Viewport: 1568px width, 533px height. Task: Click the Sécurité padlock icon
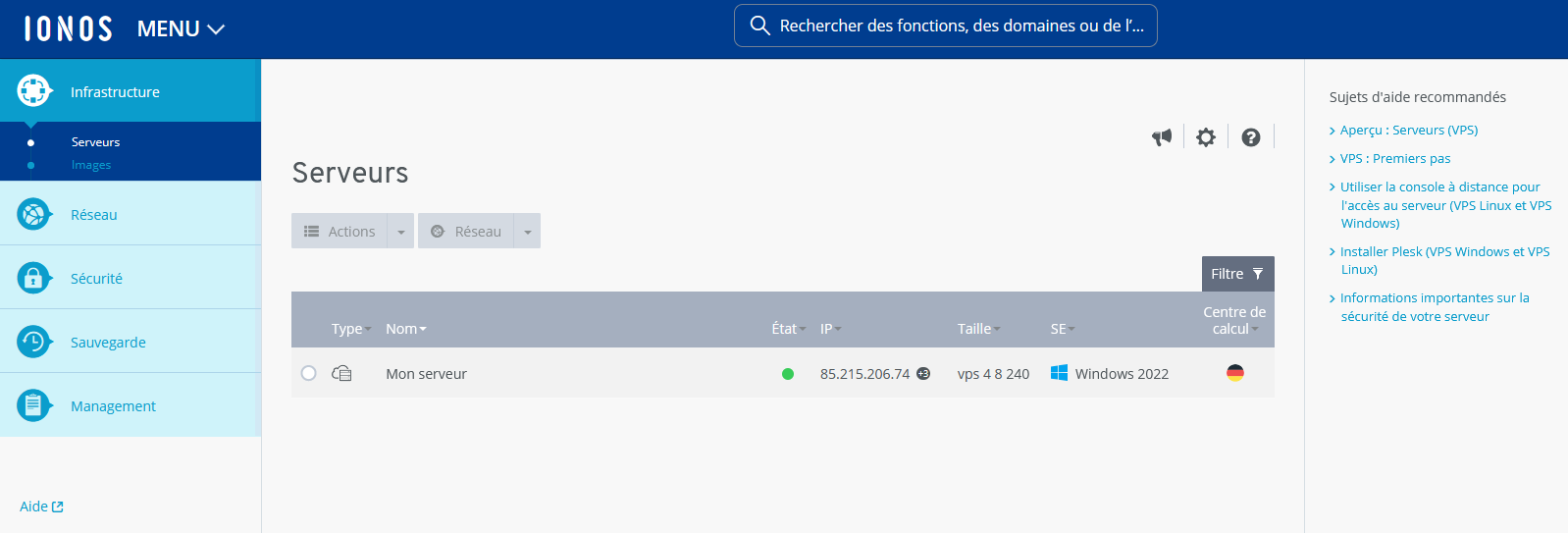(33, 278)
